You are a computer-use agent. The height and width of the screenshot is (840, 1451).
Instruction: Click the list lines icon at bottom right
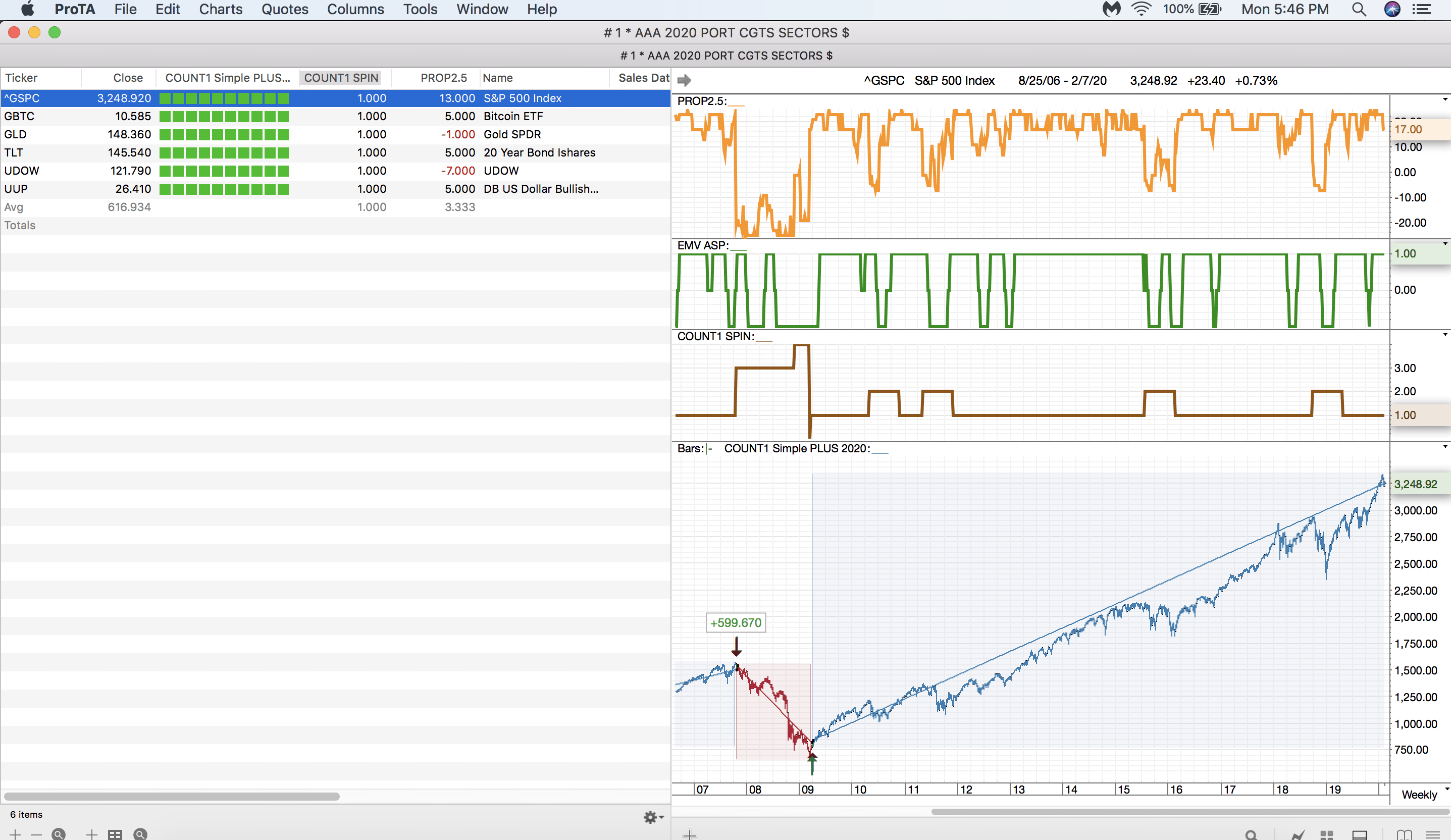(1433, 835)
